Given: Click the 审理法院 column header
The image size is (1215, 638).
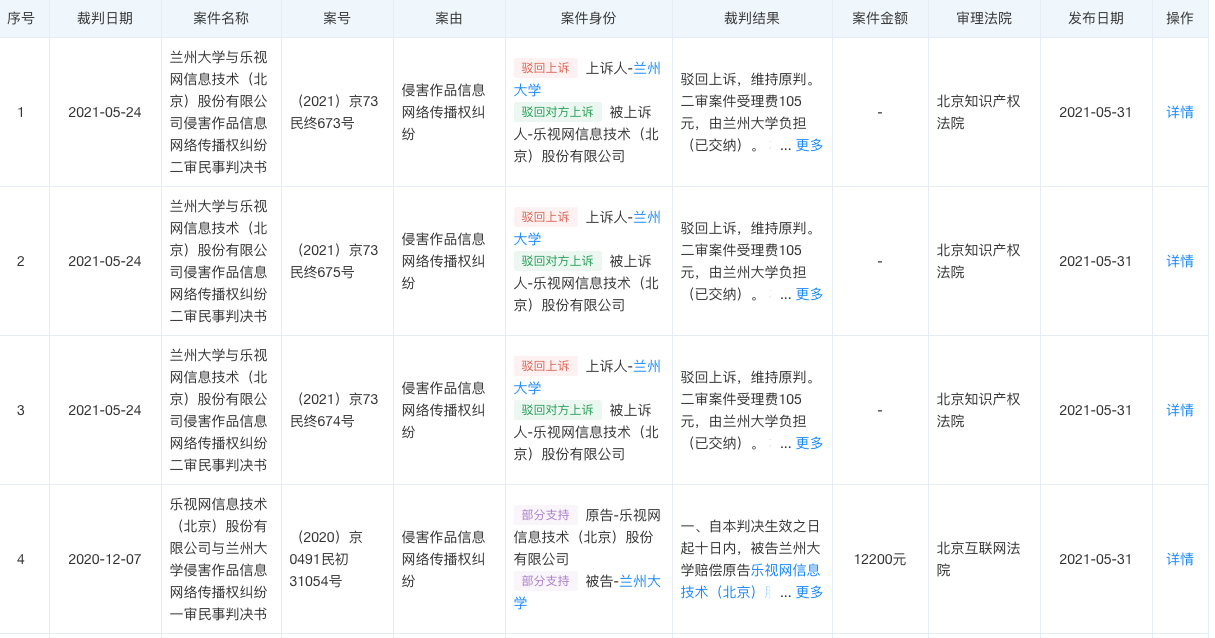Looking at the screenshot, I should pyautogui.click(x=984, y=19).
